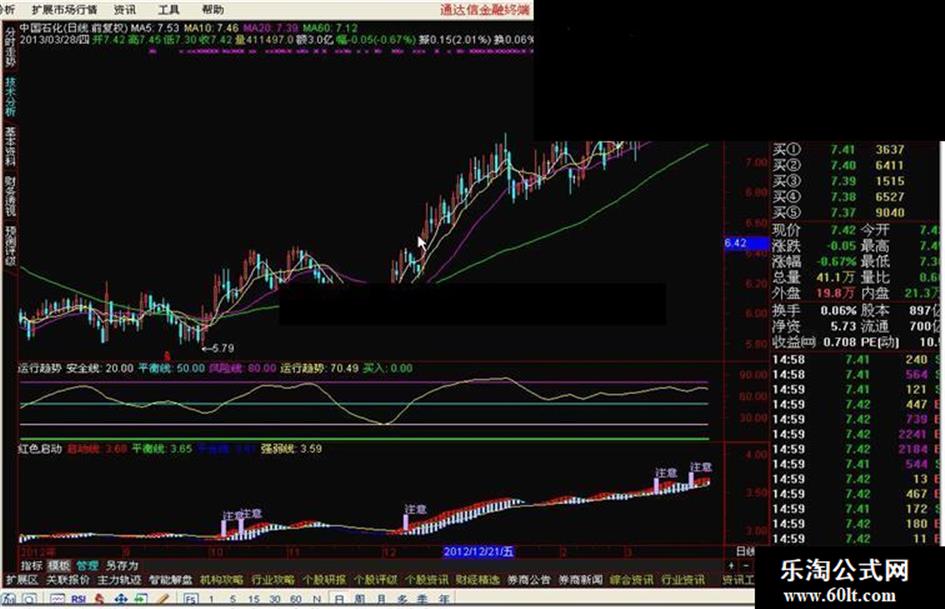Select the RSI indicator toolbar icon
The image size is (945, 609).
pyautogui.click(x=78, y=599)
